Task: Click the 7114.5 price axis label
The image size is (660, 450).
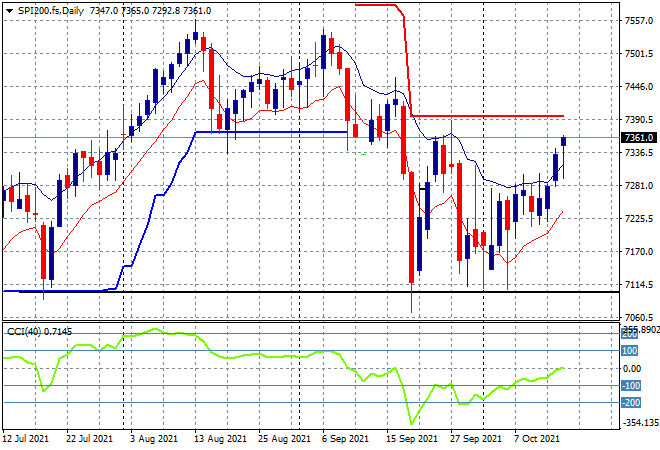Action: (639, 285)
